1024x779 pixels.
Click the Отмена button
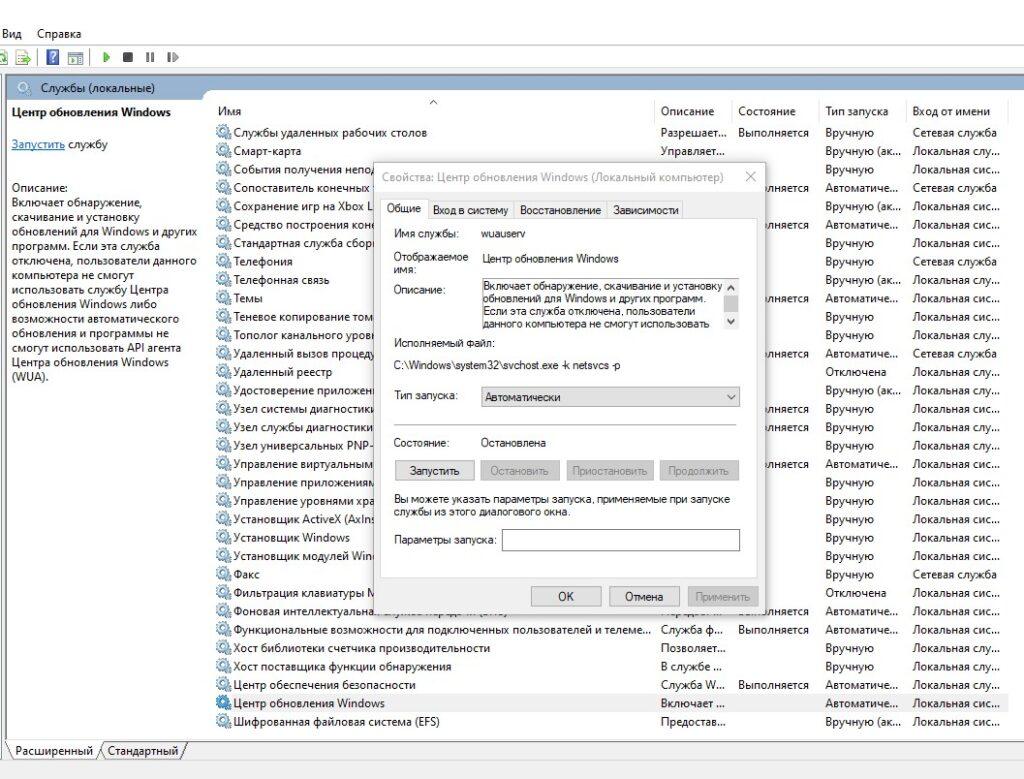[644, 596]
